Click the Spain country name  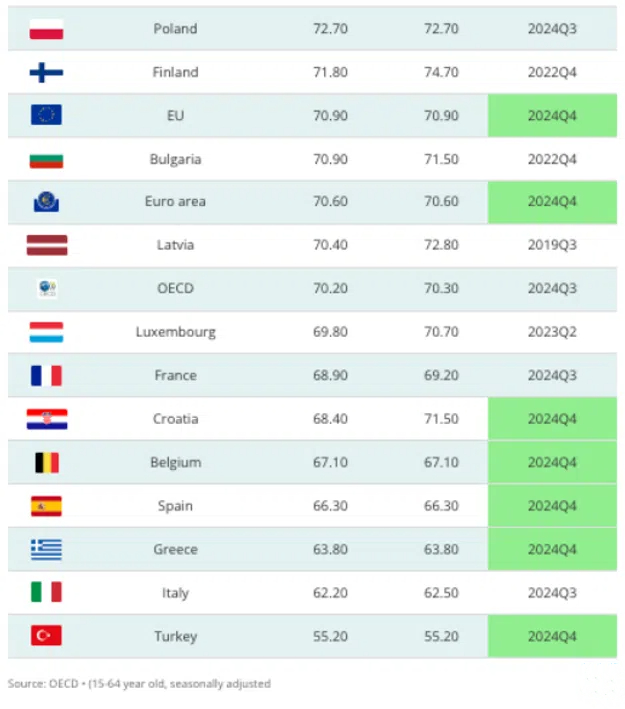pos(175,506)
